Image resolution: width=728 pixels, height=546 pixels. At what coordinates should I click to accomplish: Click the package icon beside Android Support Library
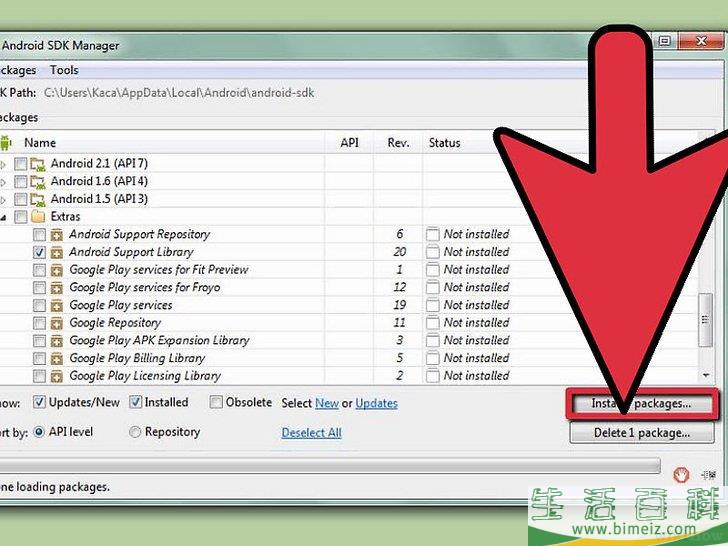coord(57,253)
